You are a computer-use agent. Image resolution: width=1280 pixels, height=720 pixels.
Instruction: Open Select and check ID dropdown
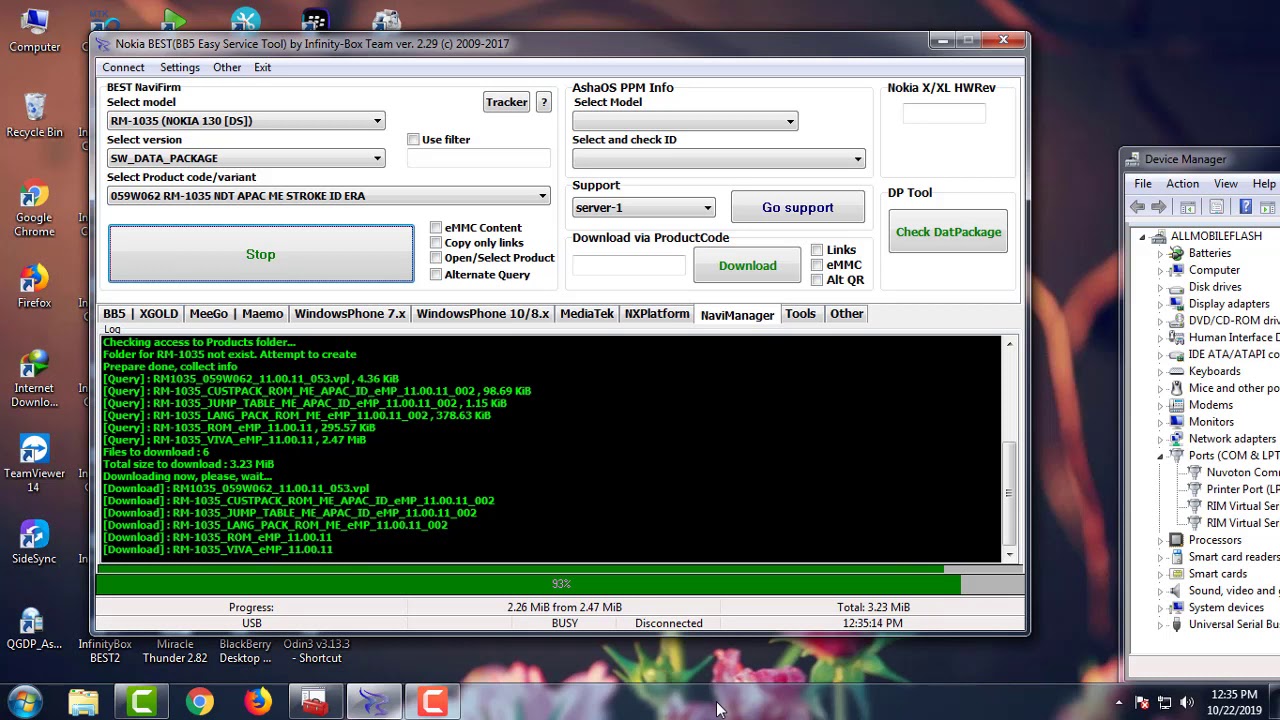[x=719, y=159]
